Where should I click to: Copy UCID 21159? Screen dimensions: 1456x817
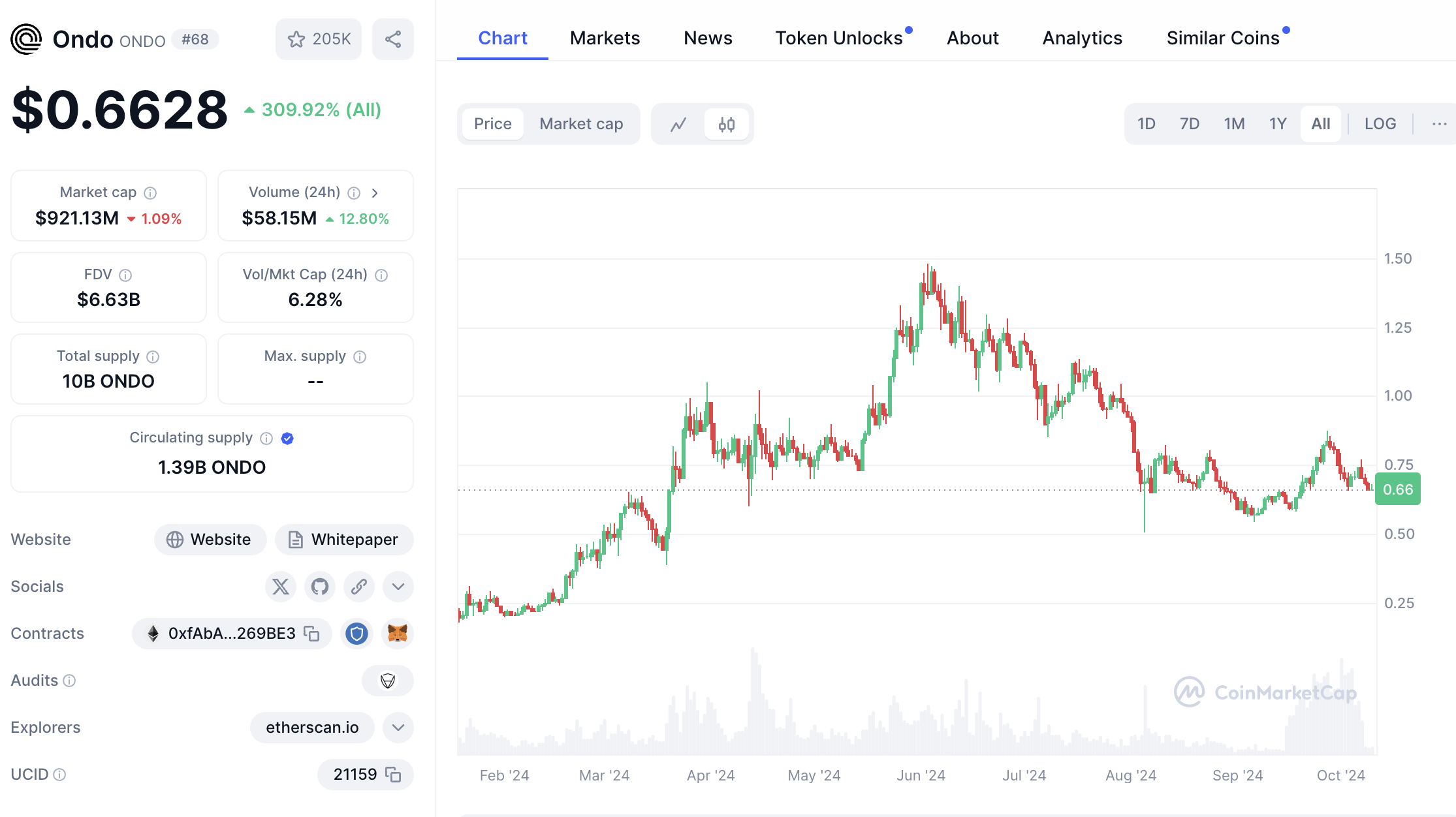[393, 775]
